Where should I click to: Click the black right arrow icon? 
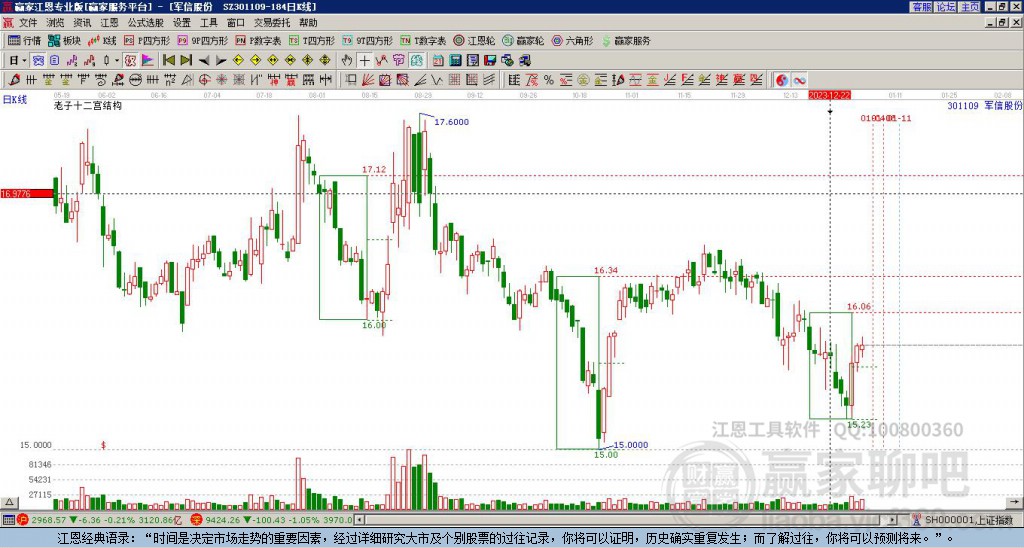pos(221,61)
